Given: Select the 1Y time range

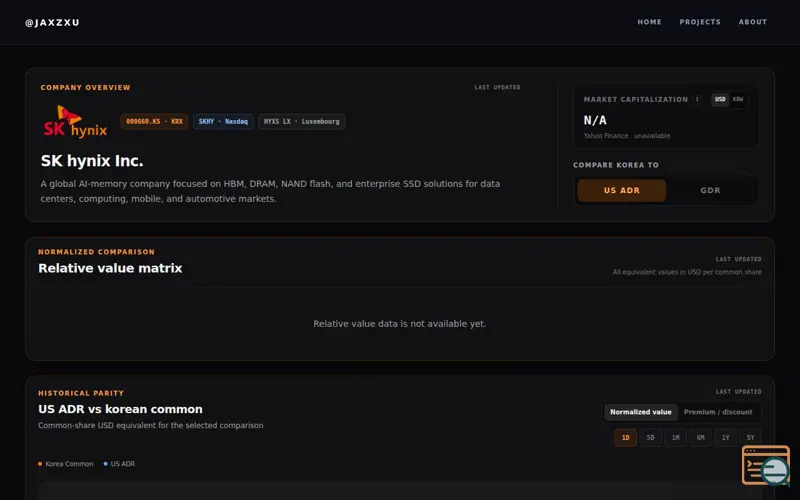Looking at the screenshot, I should click(726, 438).
